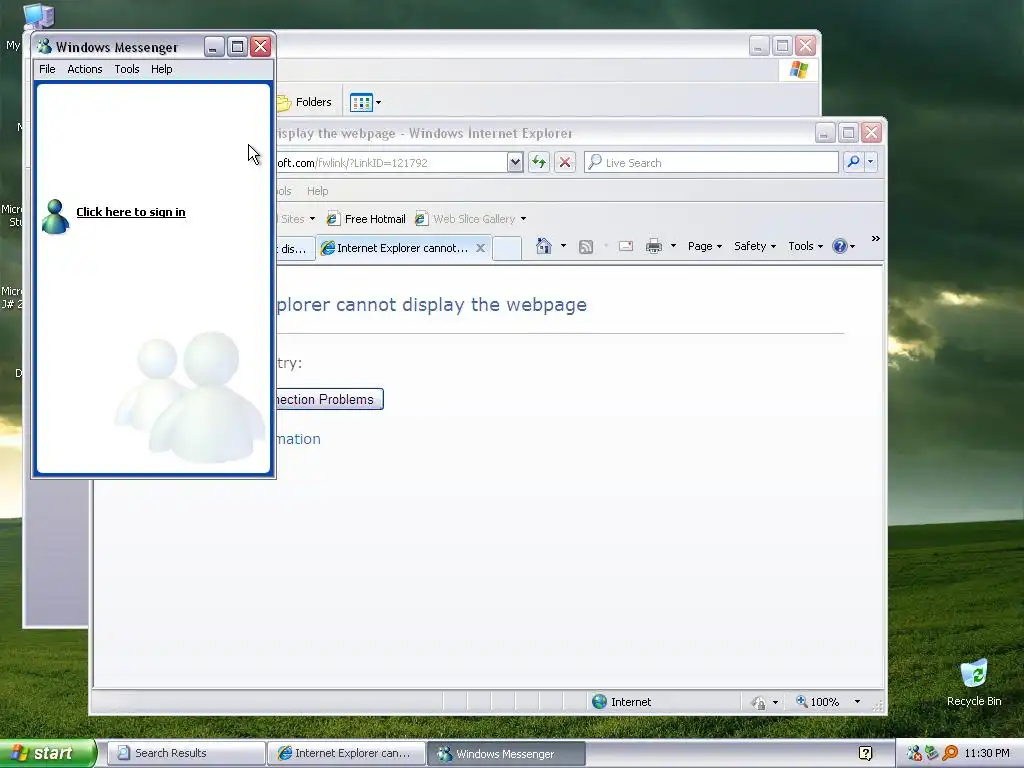This screenshot has height=768, width=1024.
Task: Switch to Internet Explorer taskbar button
Action: pyautogui.click(x=346, y=754)
